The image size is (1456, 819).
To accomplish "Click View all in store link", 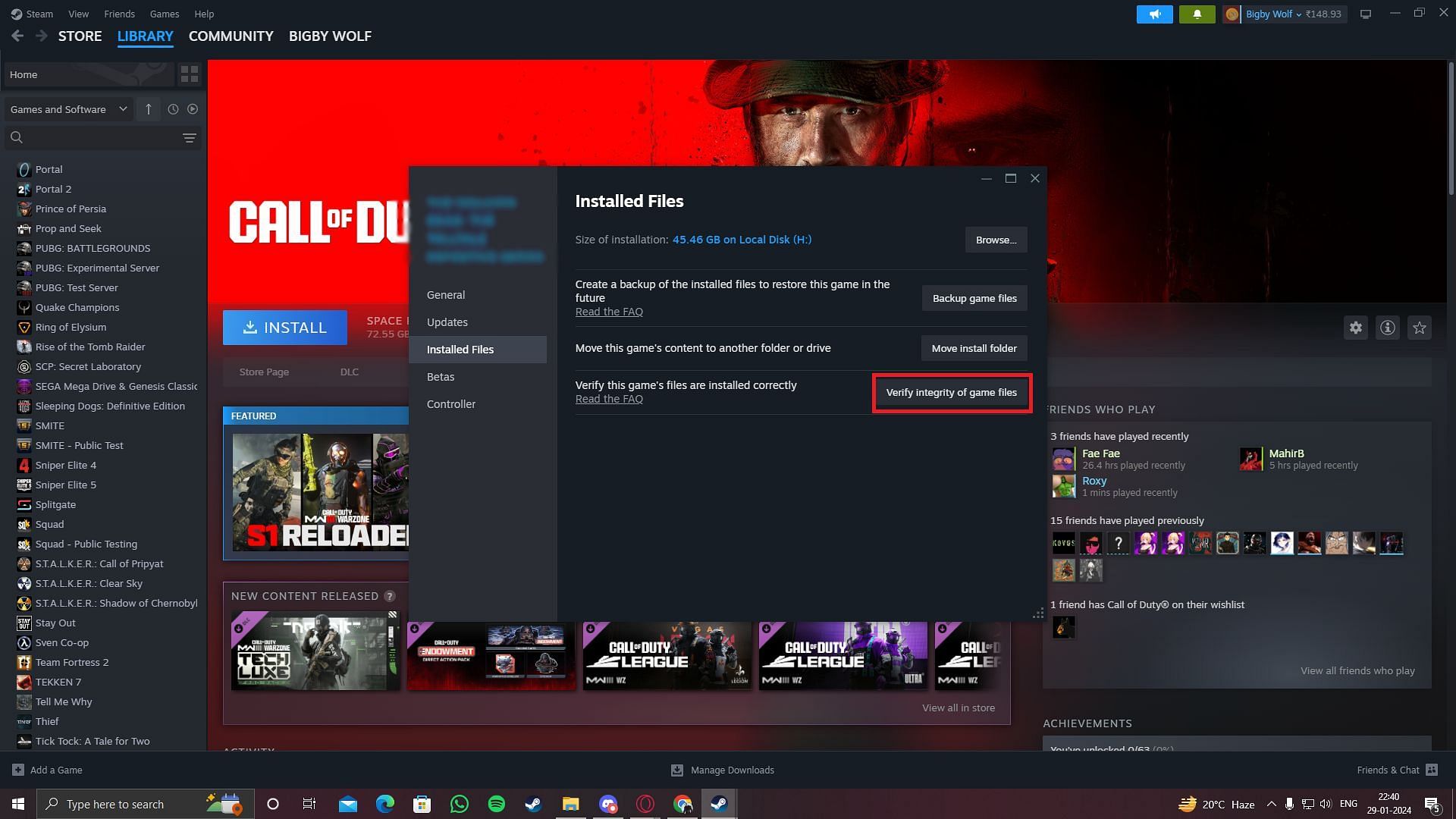I will 959,708.
